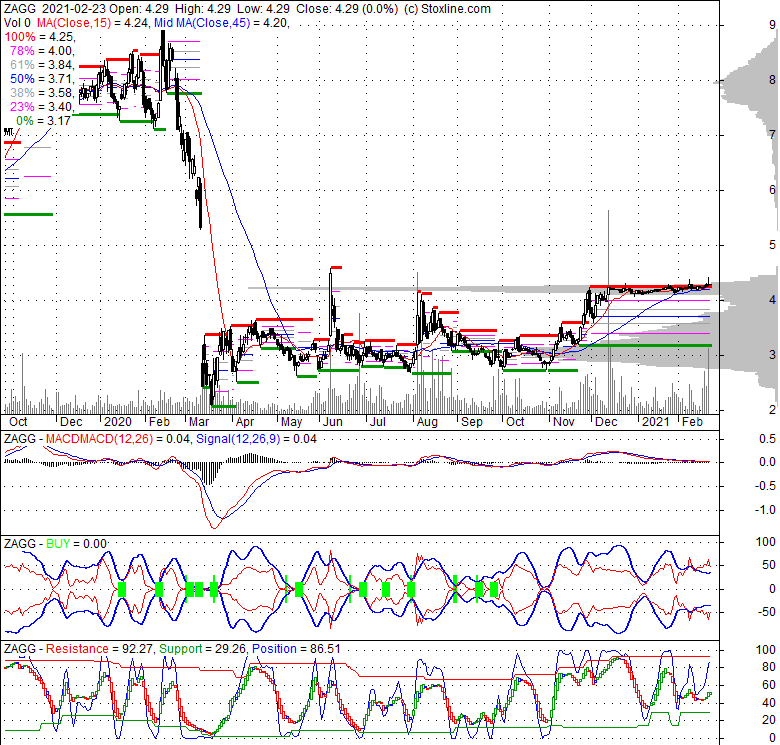
Task: Click the 'ZAGG - BUY = 0.00' label
Action: click(55, 544)
